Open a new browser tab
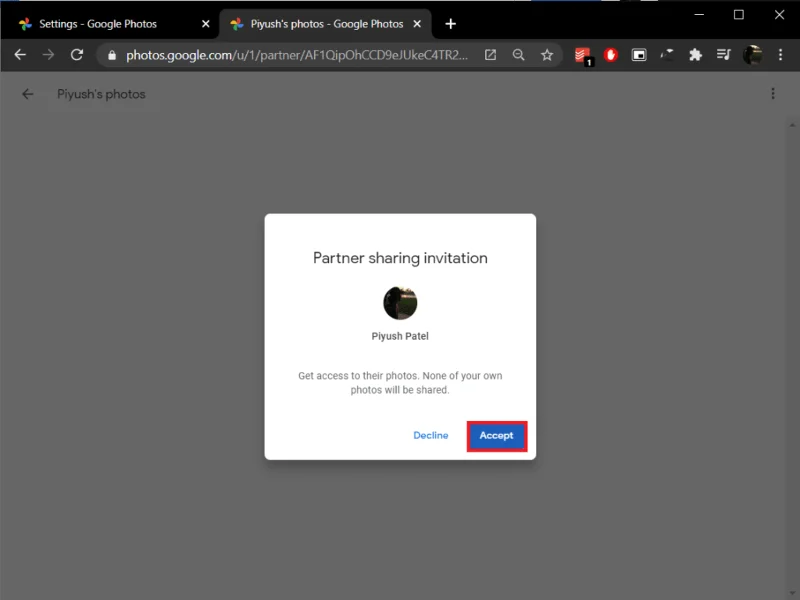The height and width of the screenshot is (600, 800). pyautogui.click(x=450, y=24)
